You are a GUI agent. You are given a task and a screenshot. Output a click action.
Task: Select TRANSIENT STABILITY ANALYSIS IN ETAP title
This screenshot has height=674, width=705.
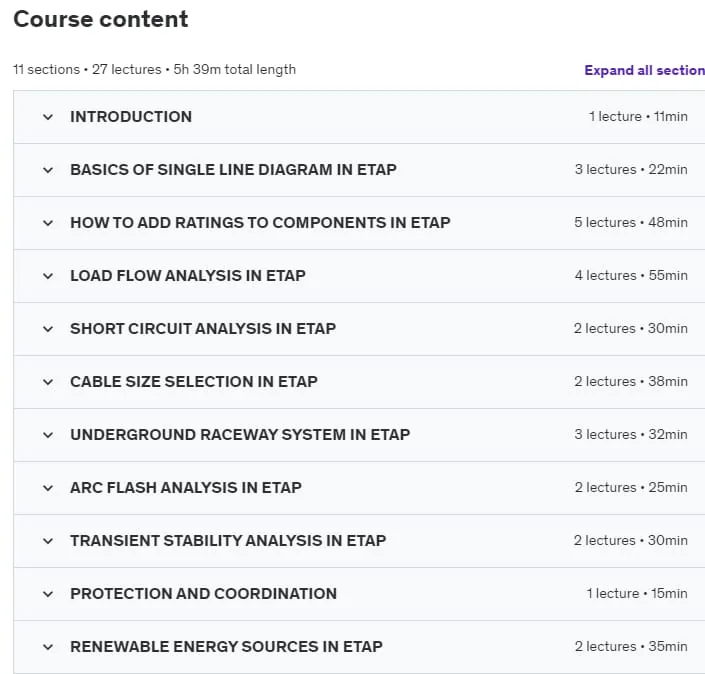click(x=228, y=541)
